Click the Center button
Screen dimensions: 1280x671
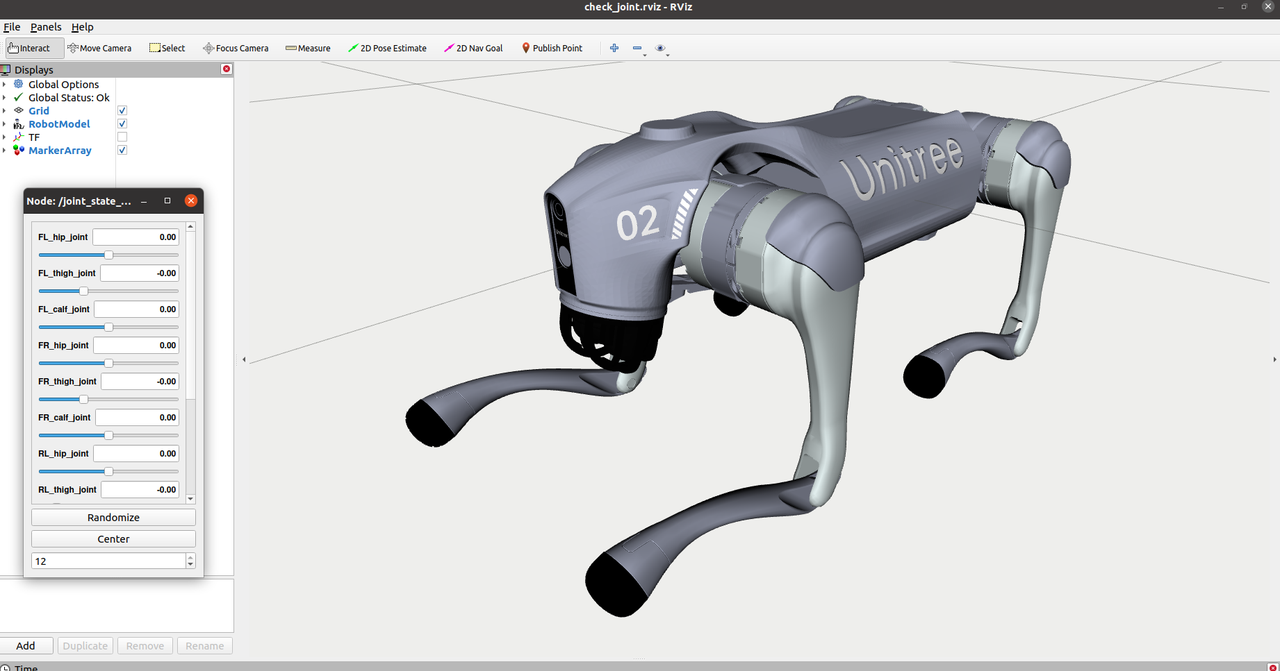113,539
